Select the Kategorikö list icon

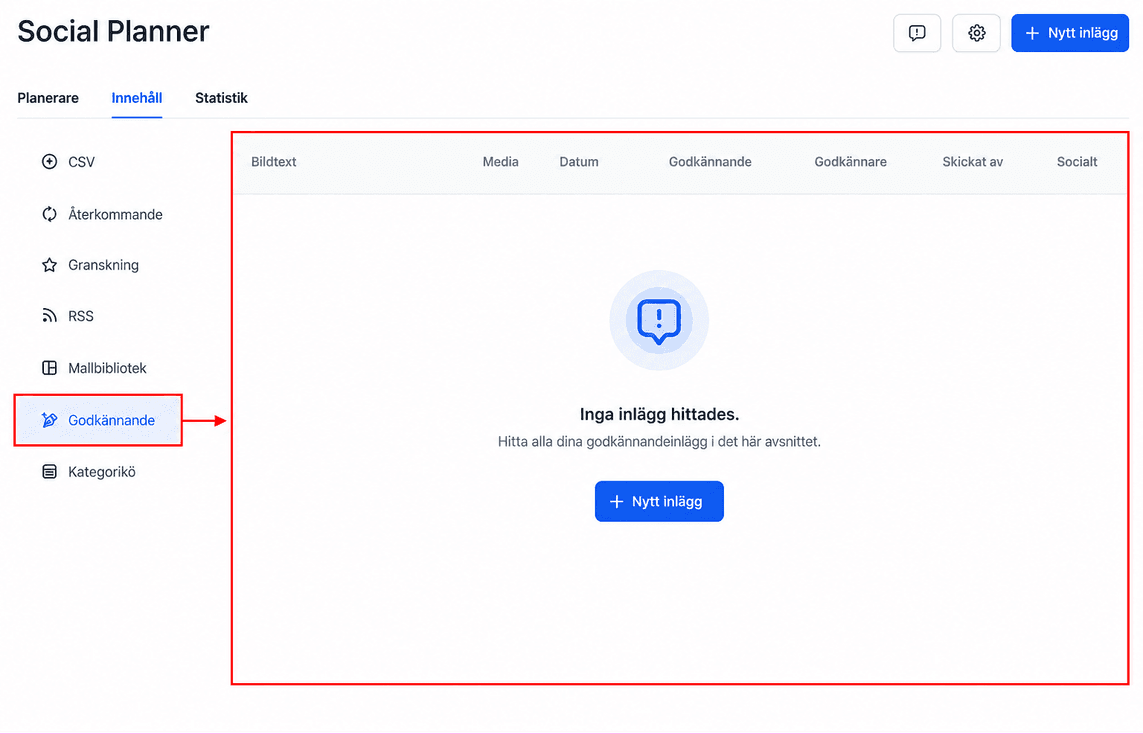click(49, 472)
